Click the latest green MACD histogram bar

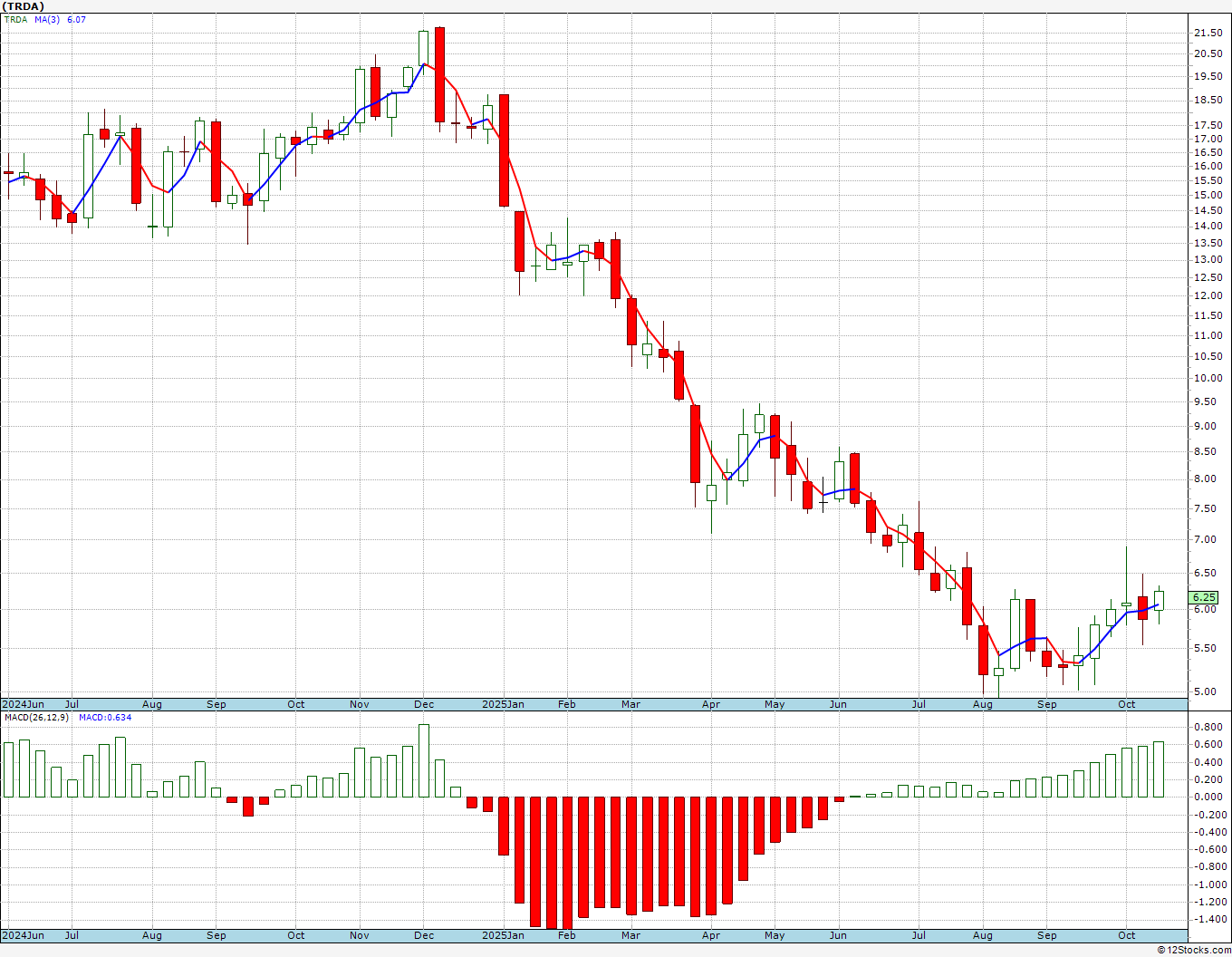point(1159,769)
